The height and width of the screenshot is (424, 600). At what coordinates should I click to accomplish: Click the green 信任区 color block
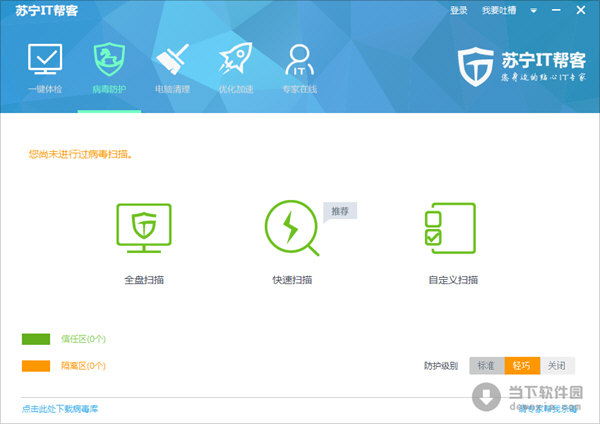(x=36, y=339)
